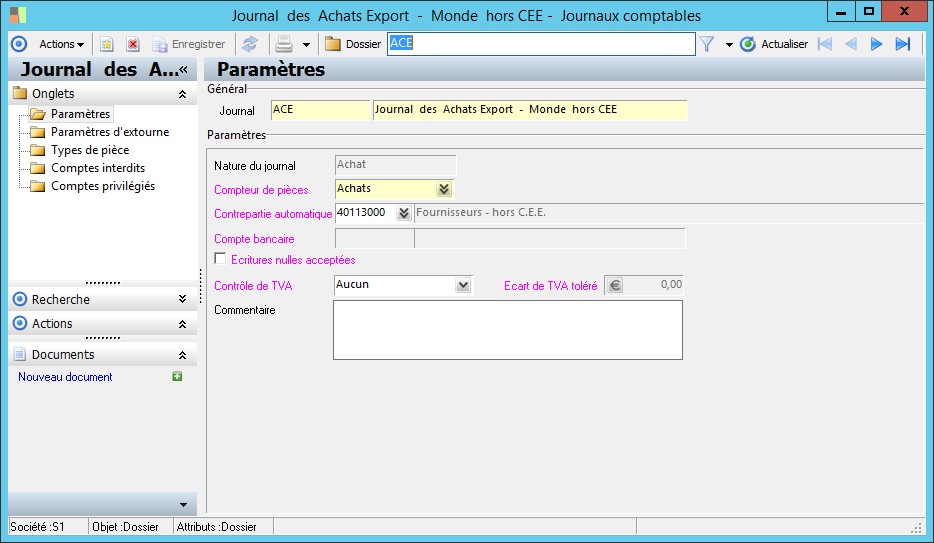Open the filter dropdown arrow
This screenshot has height=543, width=934.
pyautogui.click(x=729, y=45)
